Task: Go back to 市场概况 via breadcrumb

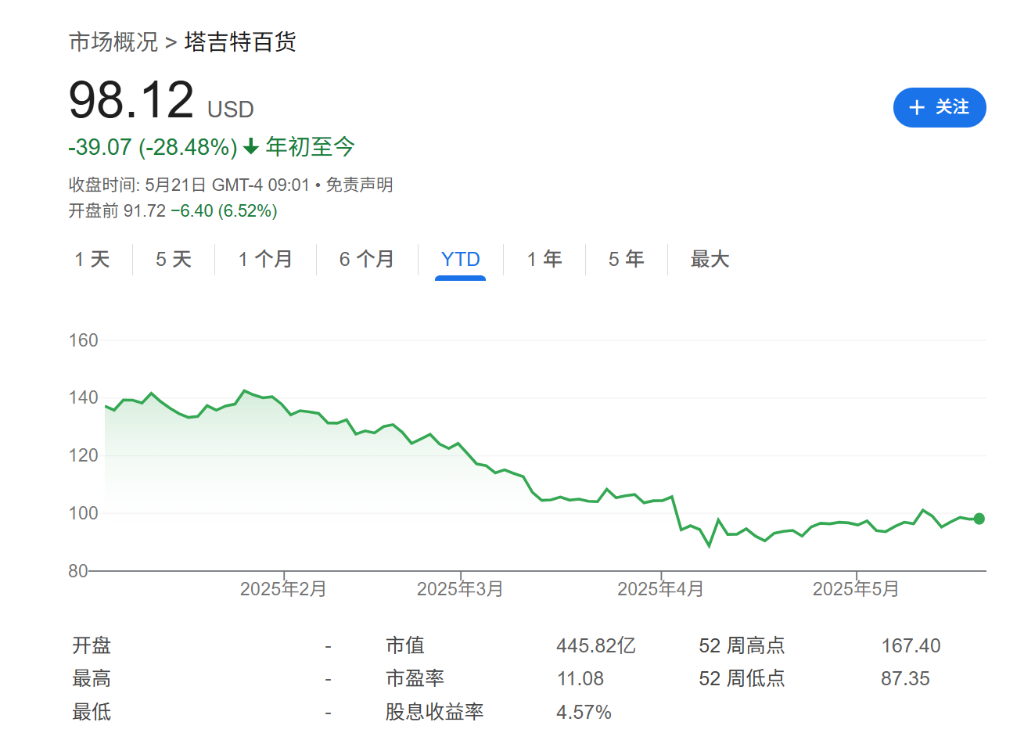Action: (x=112, y=42)
